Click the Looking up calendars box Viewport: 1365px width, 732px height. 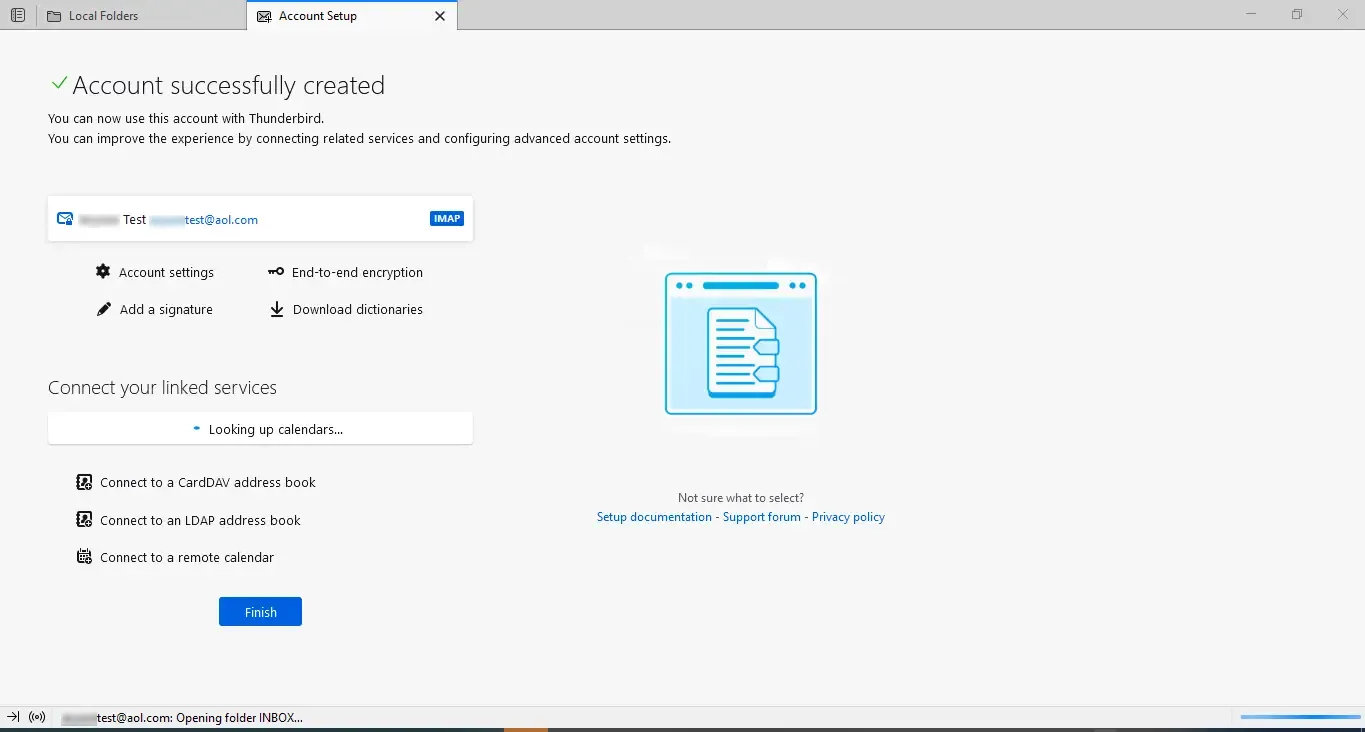click(260, 429)
